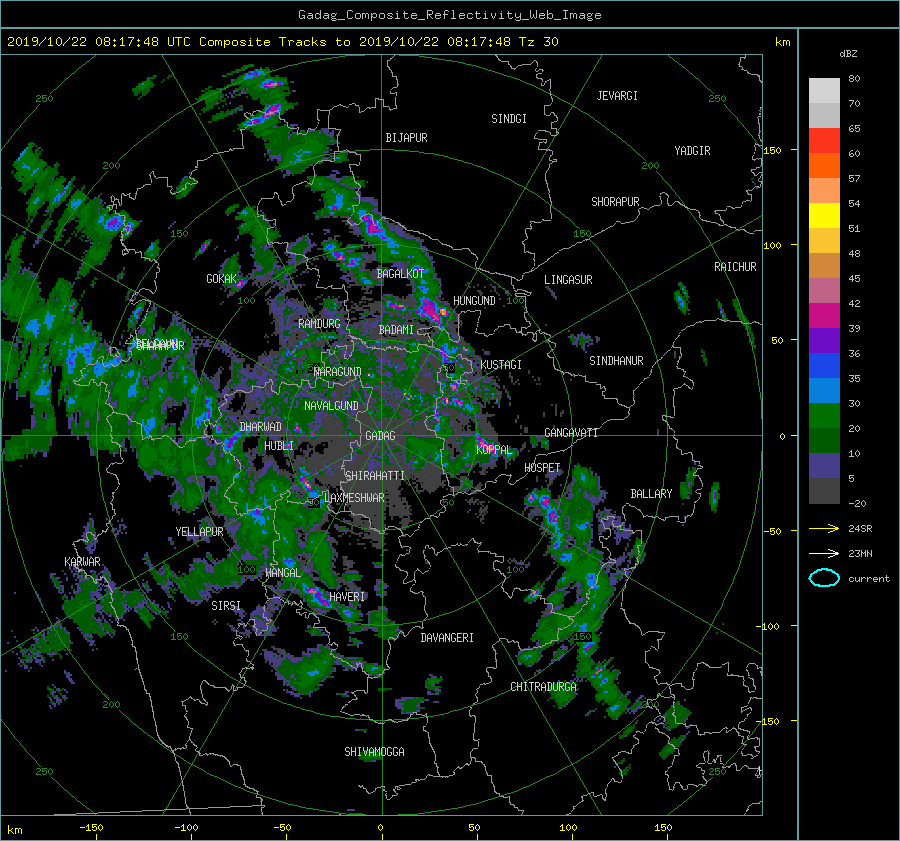Click the HUNGUND city label
Image resolution: width=900 pixels, height=841 pixels.
474,301
